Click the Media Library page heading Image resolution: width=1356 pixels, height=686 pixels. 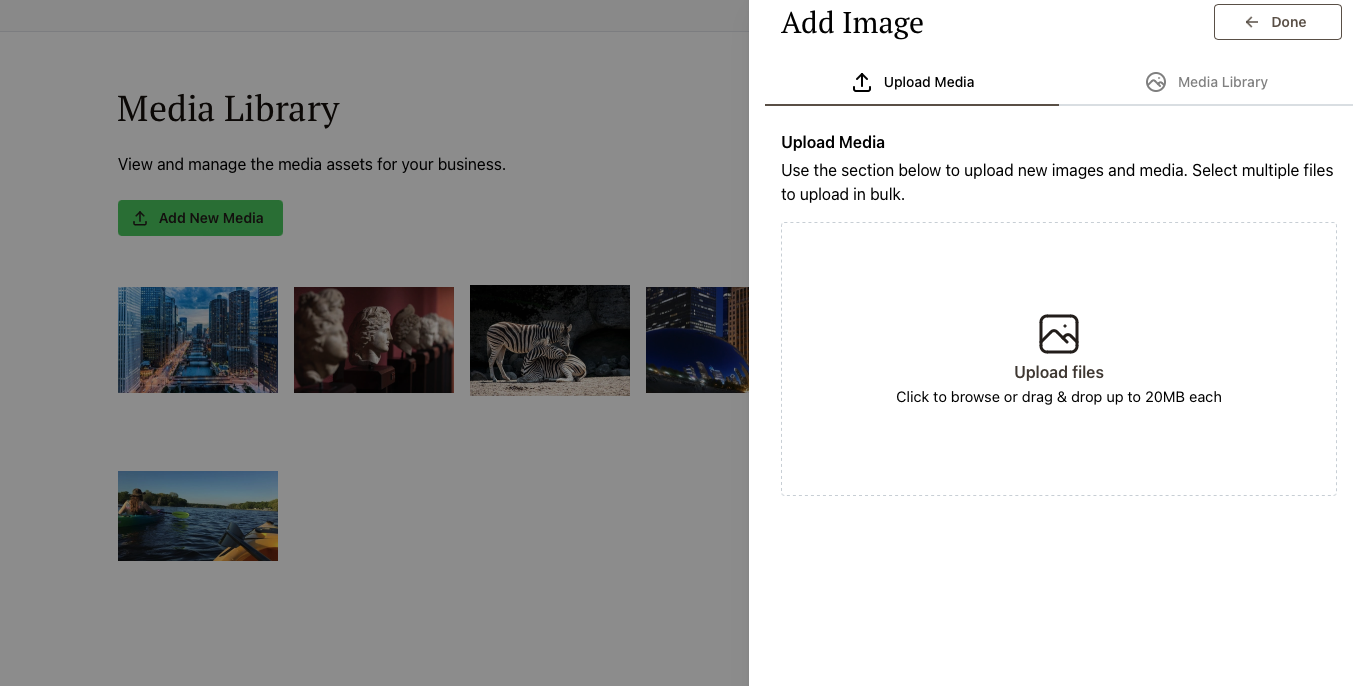pos(228,109)
